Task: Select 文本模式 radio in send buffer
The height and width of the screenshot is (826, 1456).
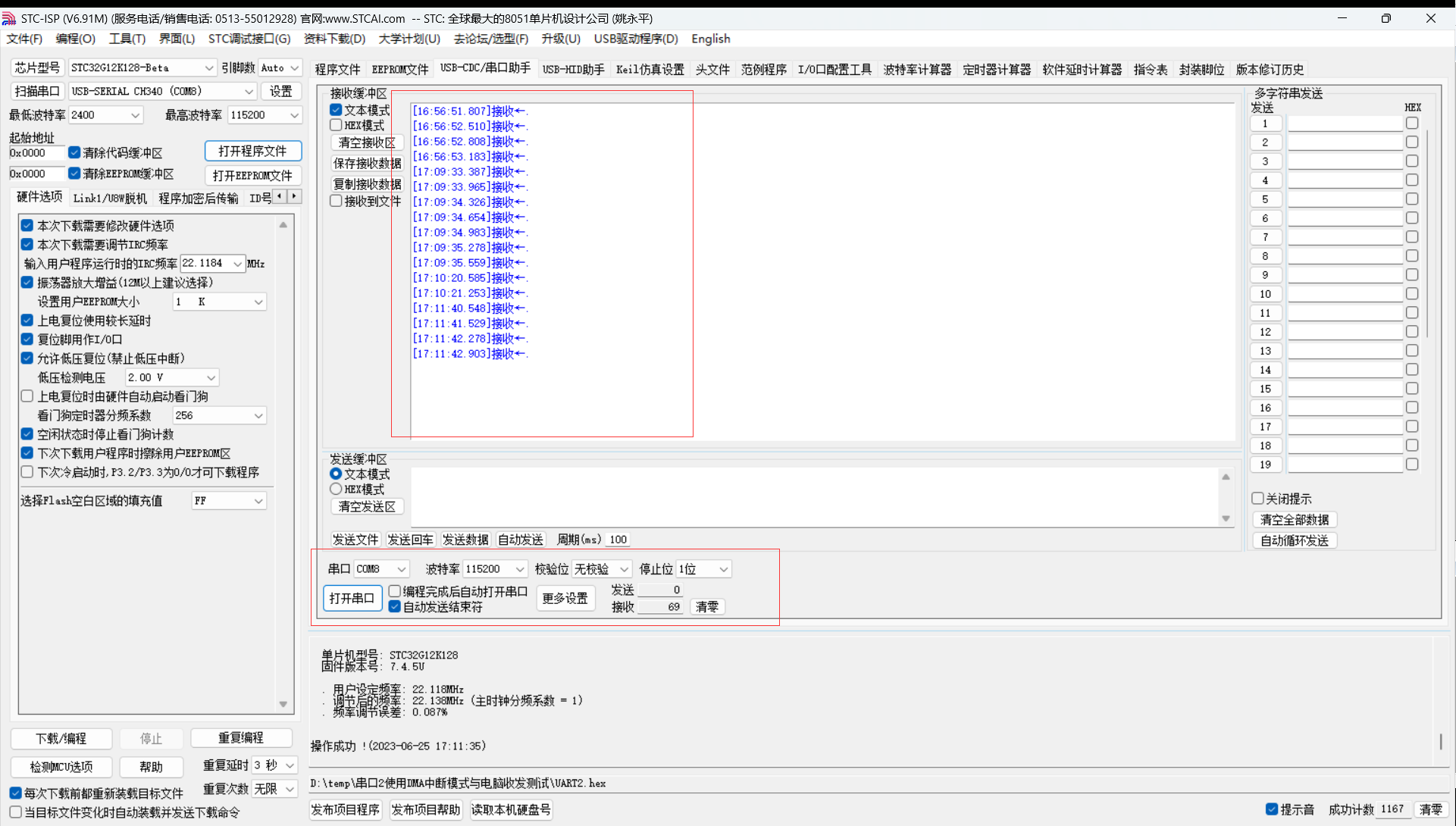Action: coord(336,474)
